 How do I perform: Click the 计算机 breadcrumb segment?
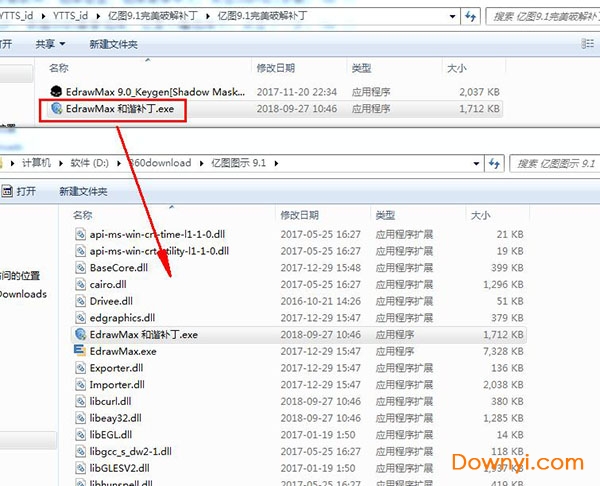(x=36, y=163)
